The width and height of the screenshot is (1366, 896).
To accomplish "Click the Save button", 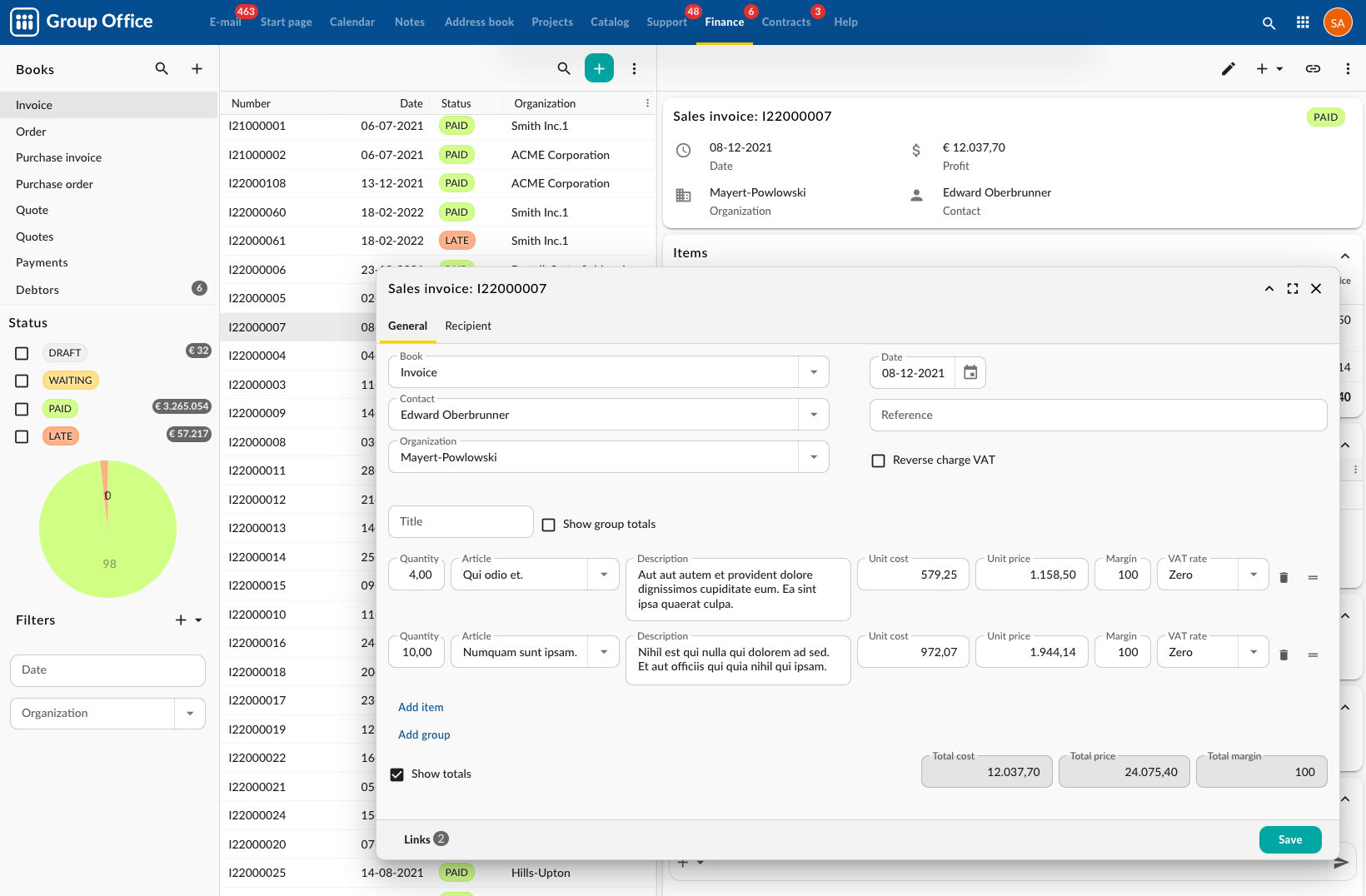I will click(x=1290, y=839).
